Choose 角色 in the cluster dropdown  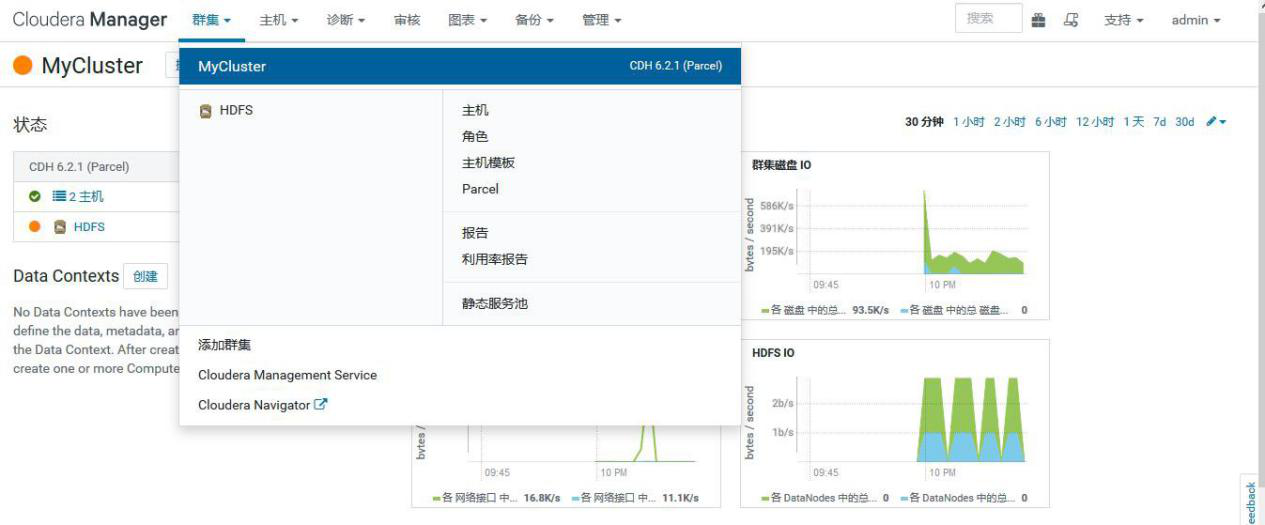[x=475, y=137]
